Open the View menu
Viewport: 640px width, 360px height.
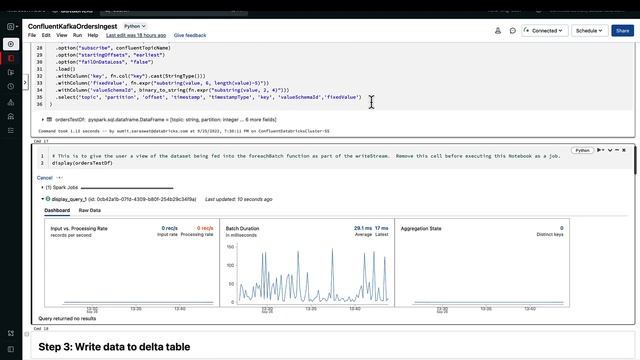[62, 35]
